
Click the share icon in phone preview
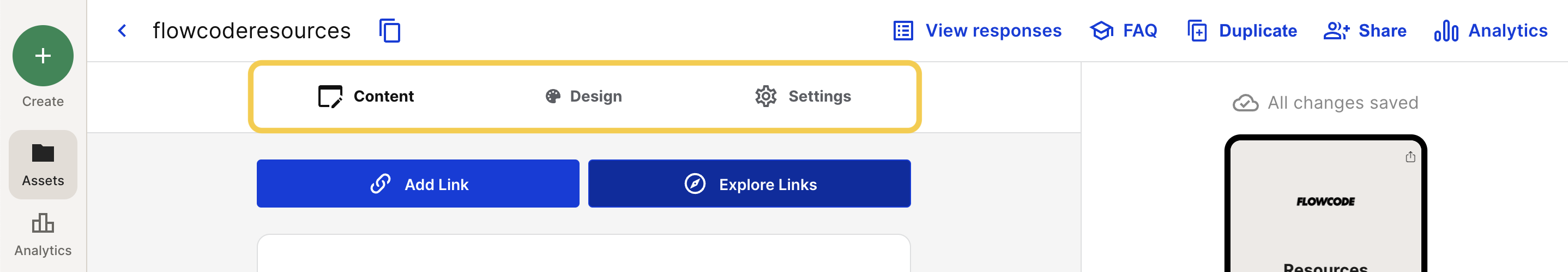1410,157
